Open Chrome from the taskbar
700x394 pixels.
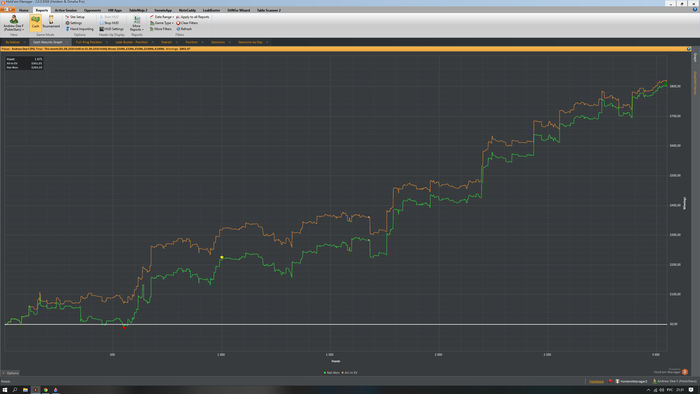pos(46,390)
